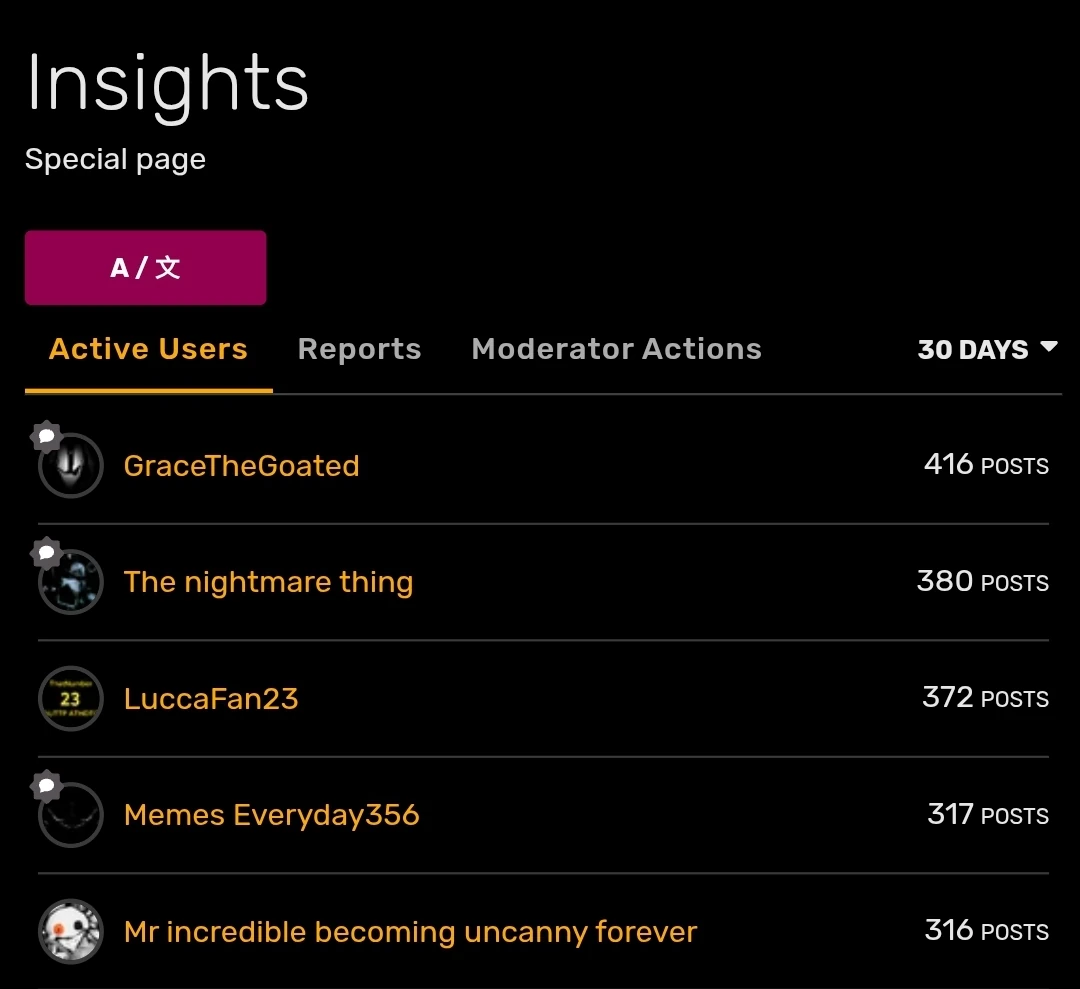The image size is (1080, 989).
Task: Click the language translation A/文 button
Action: click(x=145, y=268)
